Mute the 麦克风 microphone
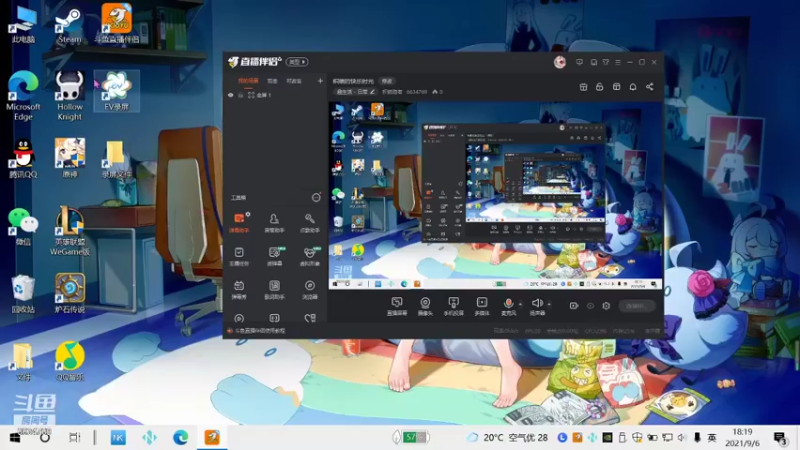The width and height of the screenshot is (800, 450). click(508, 307)
